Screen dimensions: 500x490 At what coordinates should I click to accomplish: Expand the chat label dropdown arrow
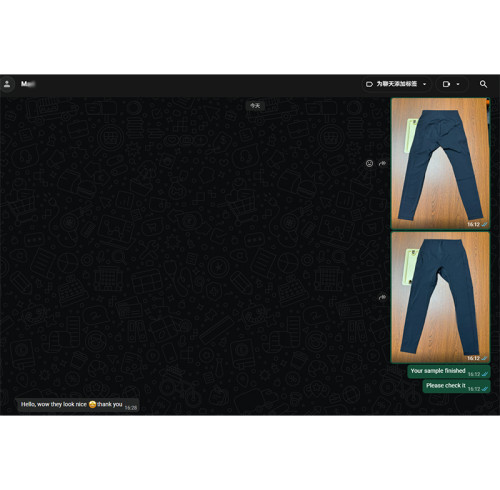coord(424,84)
